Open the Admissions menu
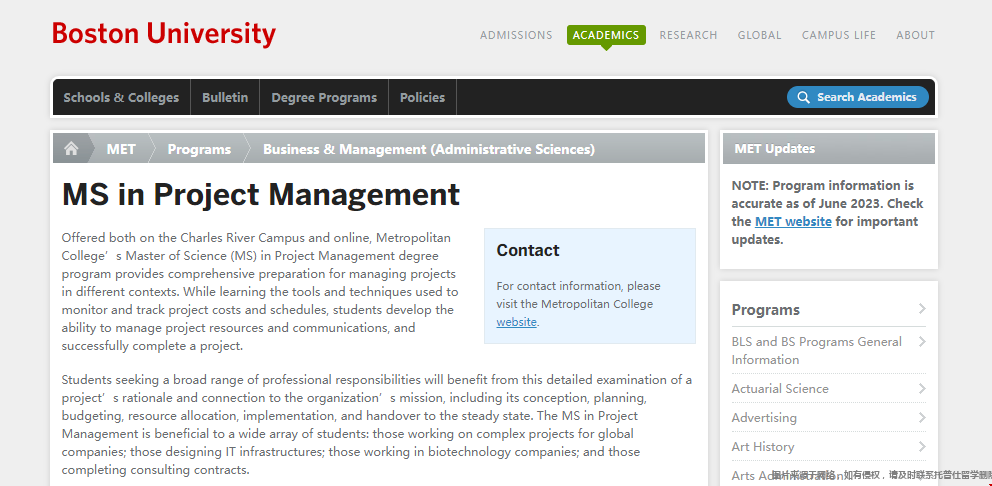992x486 pixels. point(516,35)
